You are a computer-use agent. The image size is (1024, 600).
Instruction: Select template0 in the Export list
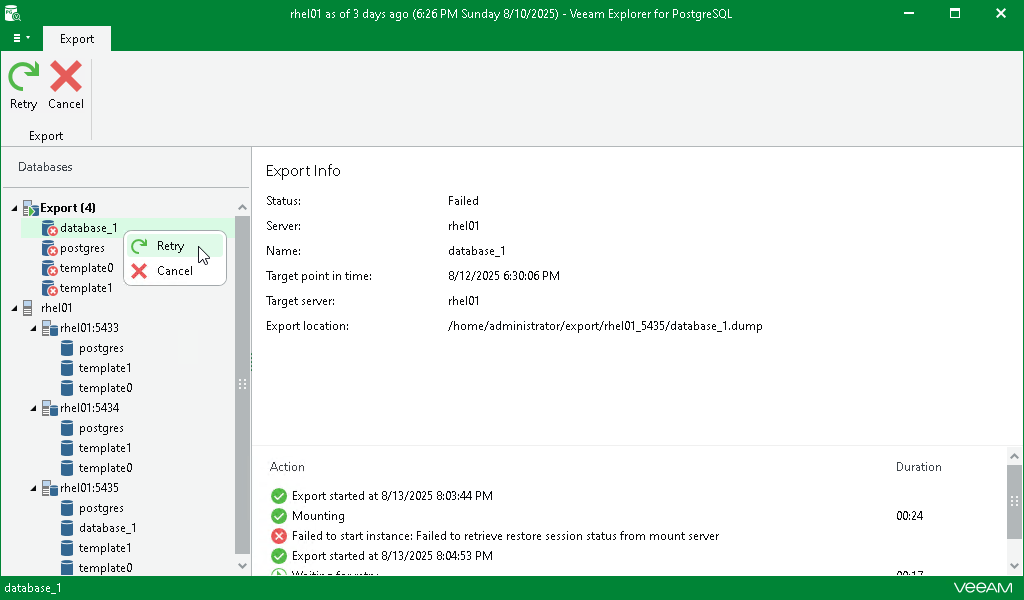pos(86,268)
